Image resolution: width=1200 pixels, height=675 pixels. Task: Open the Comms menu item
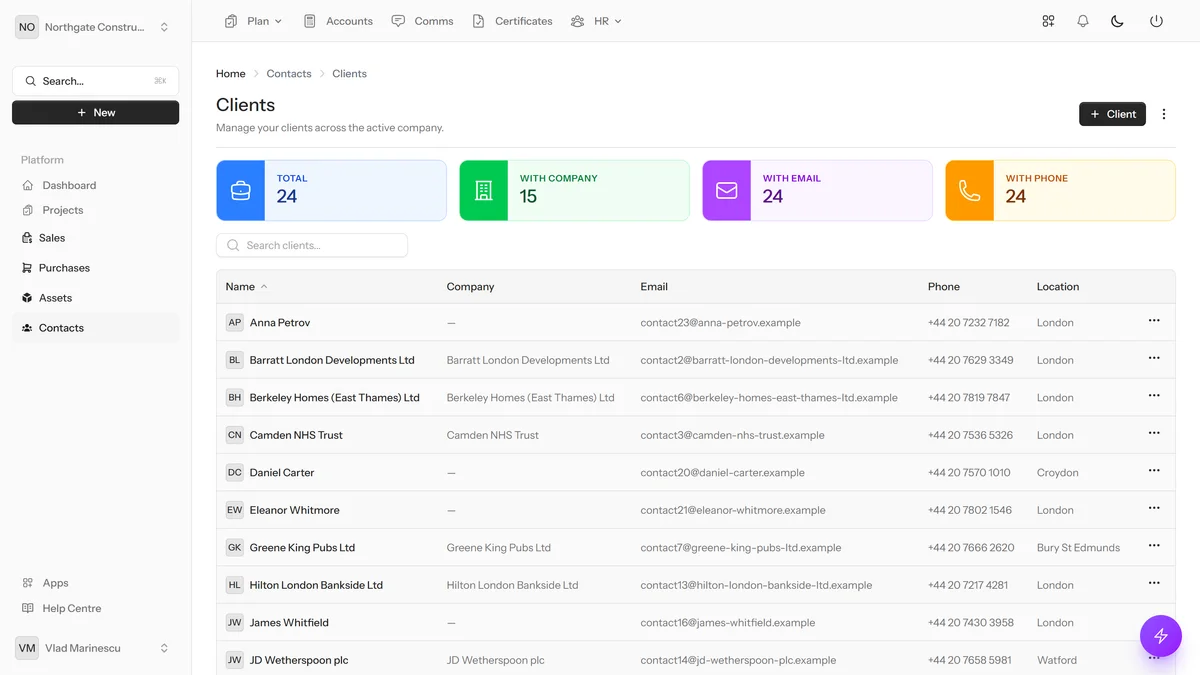[x=423, y=21]
